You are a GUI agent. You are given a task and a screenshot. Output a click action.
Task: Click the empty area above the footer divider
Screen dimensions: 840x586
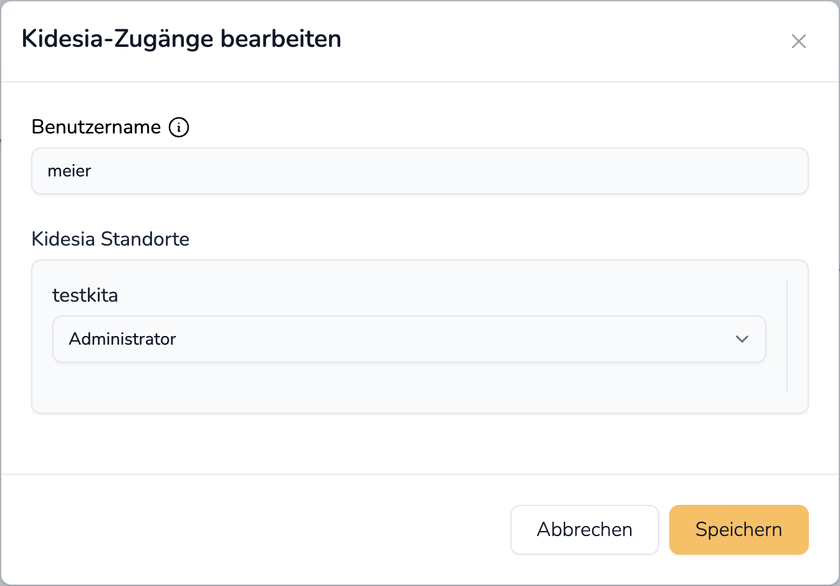point(419,444)
